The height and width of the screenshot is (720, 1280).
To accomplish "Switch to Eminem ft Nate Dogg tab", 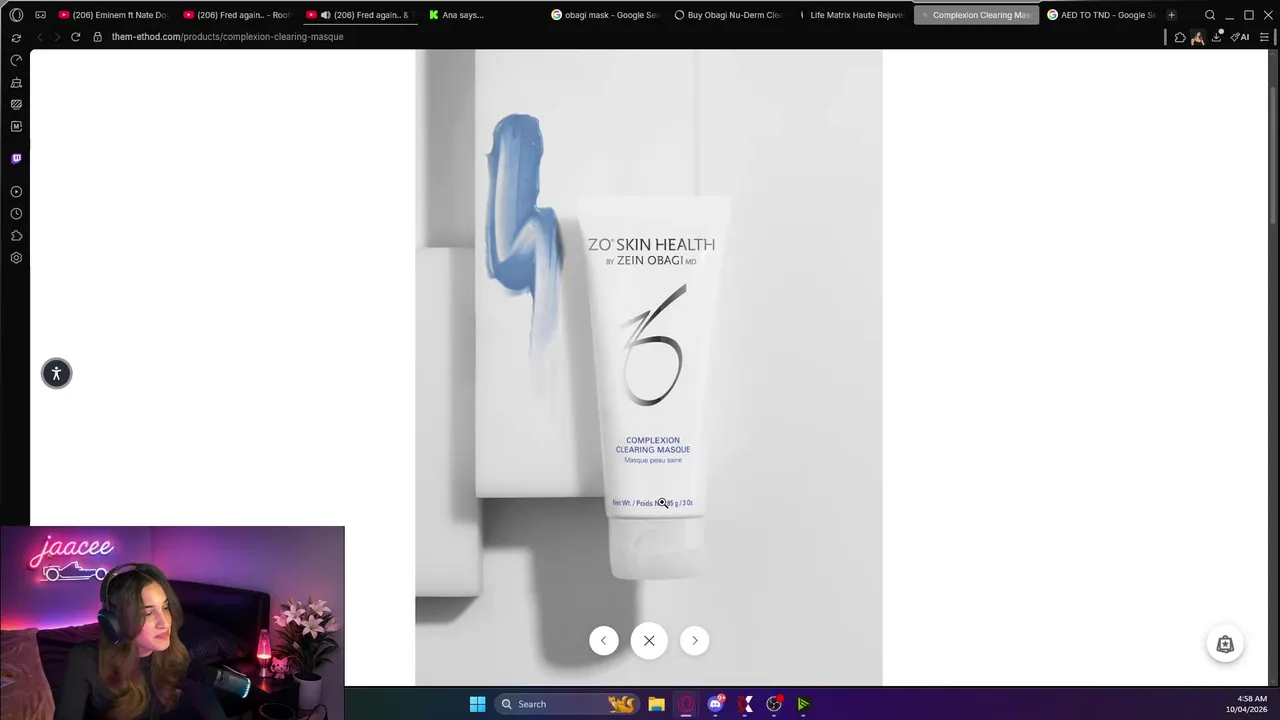I will coord(113,15).
